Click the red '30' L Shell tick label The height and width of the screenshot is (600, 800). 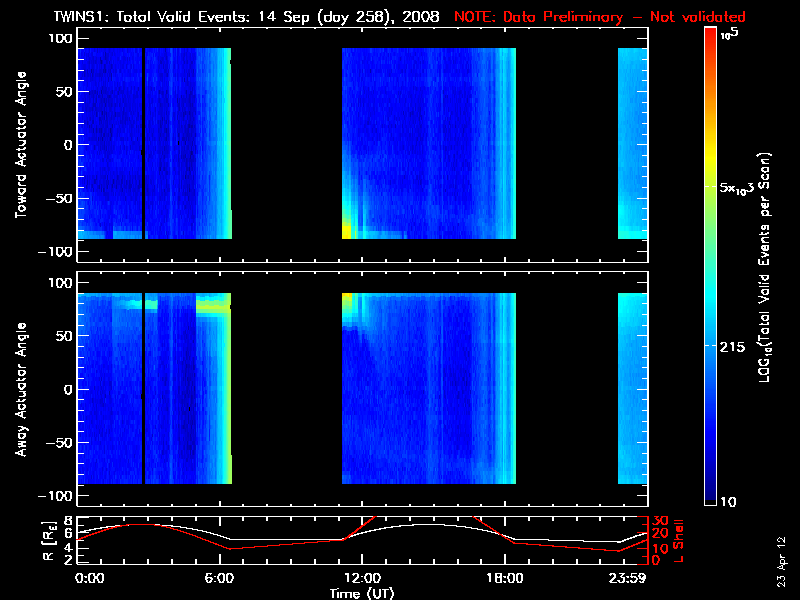click(x=660, y=521)
